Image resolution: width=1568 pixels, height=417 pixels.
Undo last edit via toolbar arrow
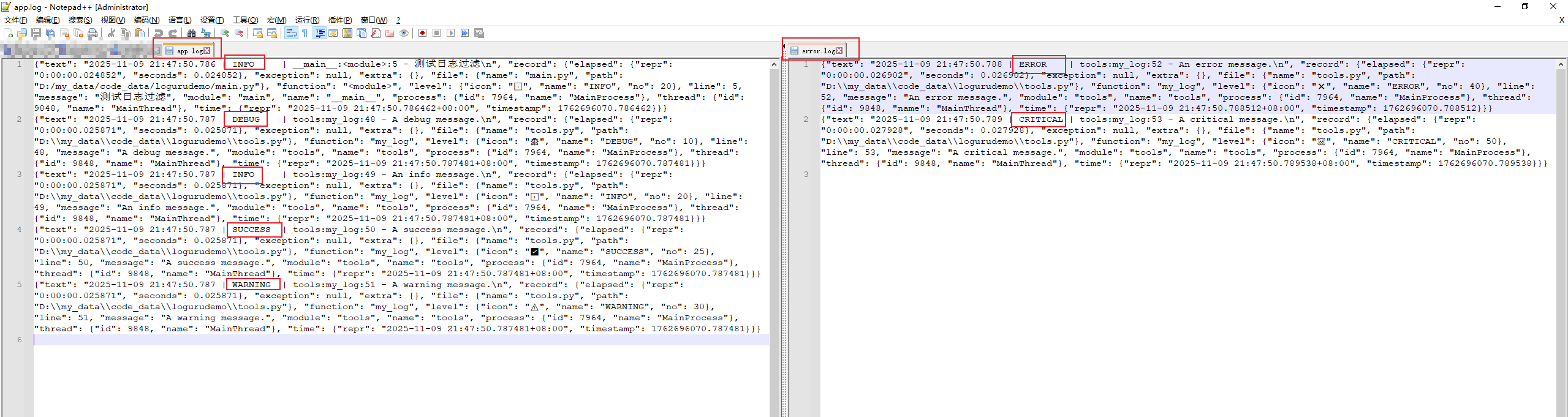coord(159,33)
